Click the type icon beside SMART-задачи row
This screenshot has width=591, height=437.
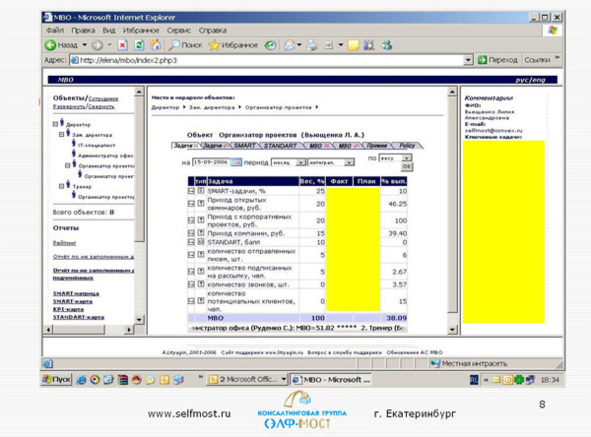pos(201,191)
